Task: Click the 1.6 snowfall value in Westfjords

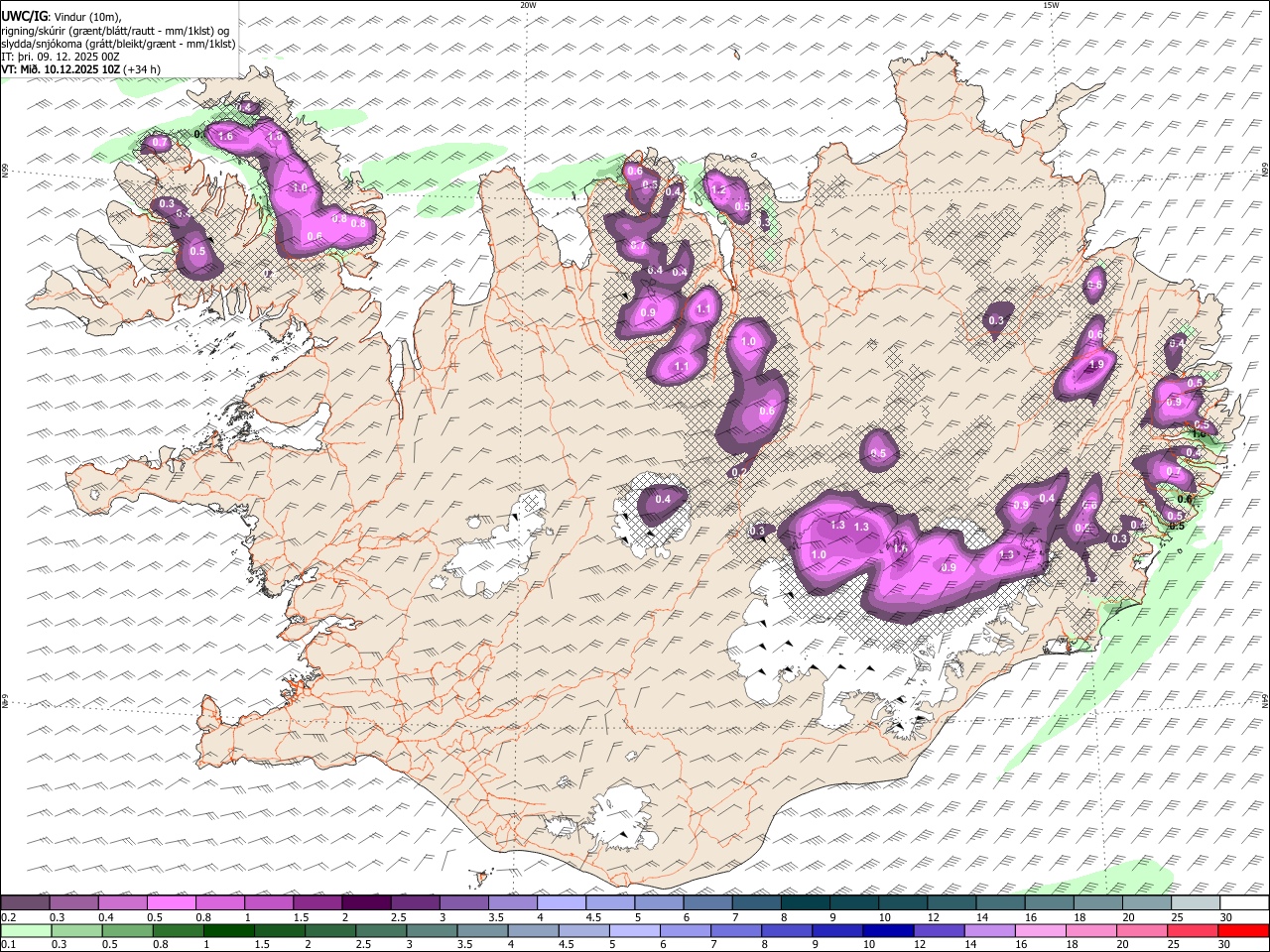Action: pyautogui.click(x=225, y=137)
